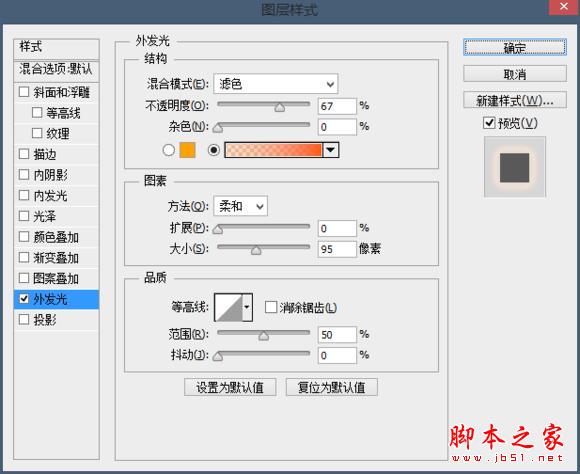Click the 复位为默认值 button
The height and width of the screenshot is (474, 580).
click(332, 387)
